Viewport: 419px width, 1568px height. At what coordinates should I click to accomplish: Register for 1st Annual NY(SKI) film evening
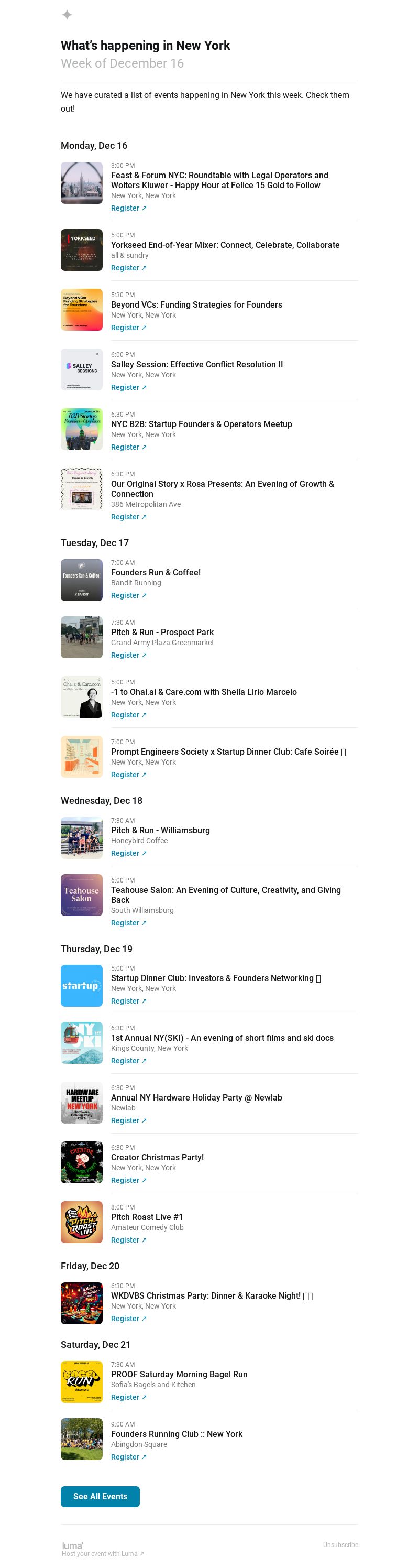coord(128,1060)
